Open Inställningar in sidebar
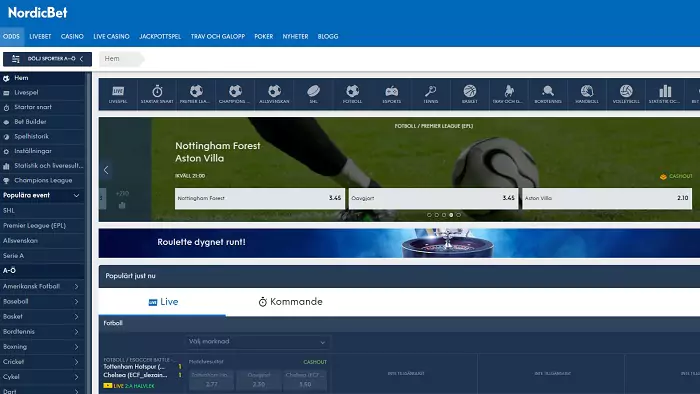700x394 pixels. click(x=42, y=151)
